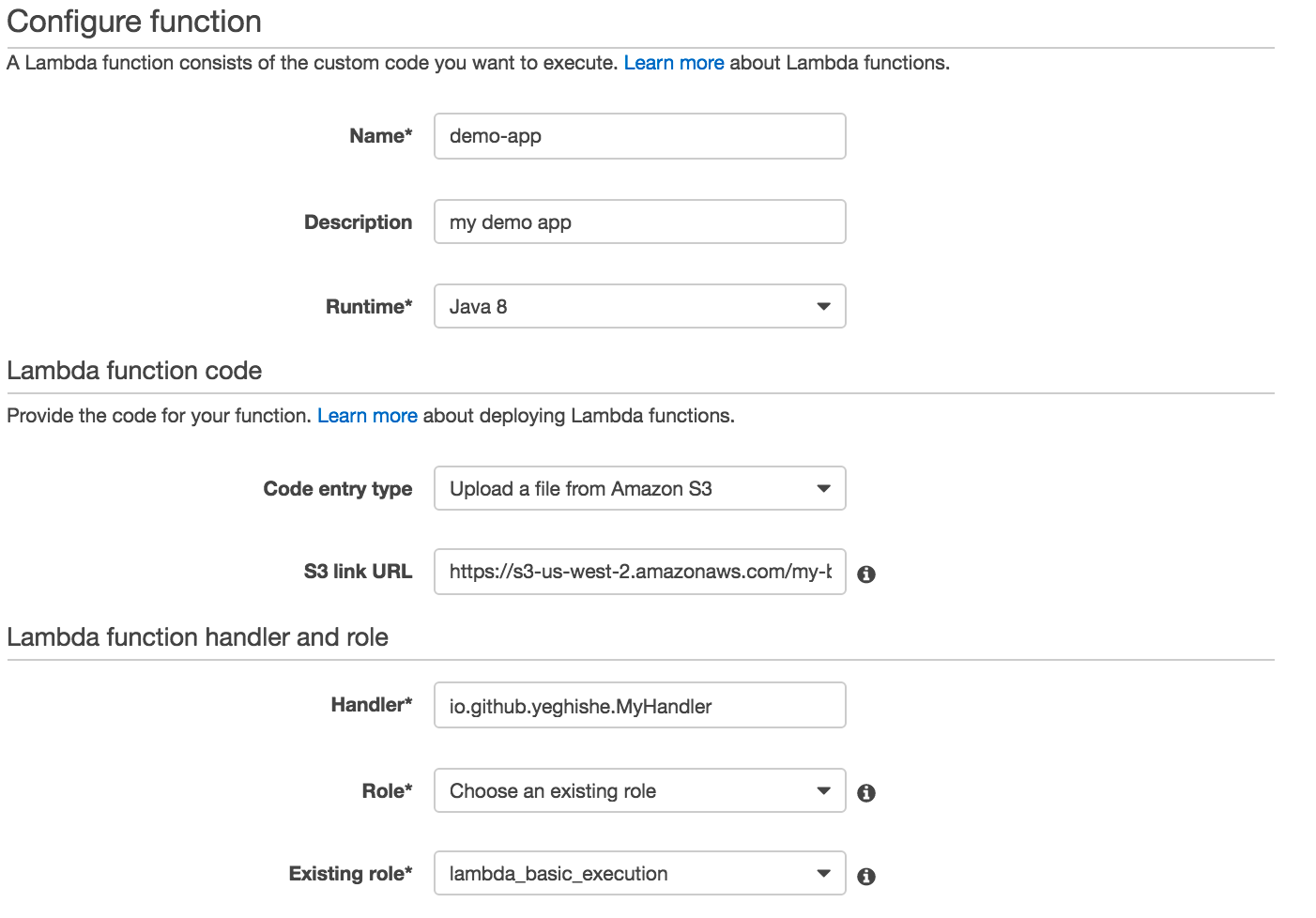The image size is (1316, 918).
Task: Click Learn more about Lambda functions
Action: [674, 62]
